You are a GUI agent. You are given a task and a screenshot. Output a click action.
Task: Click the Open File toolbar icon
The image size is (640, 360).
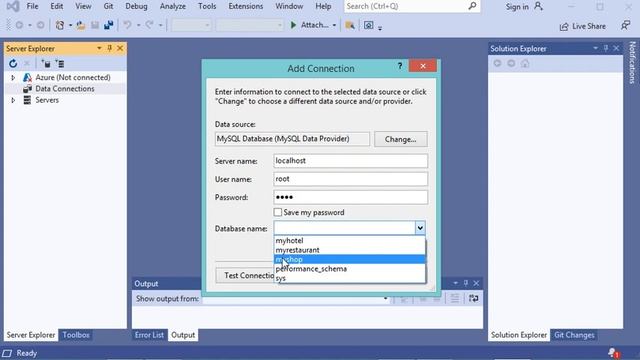(x=81, y=25)
